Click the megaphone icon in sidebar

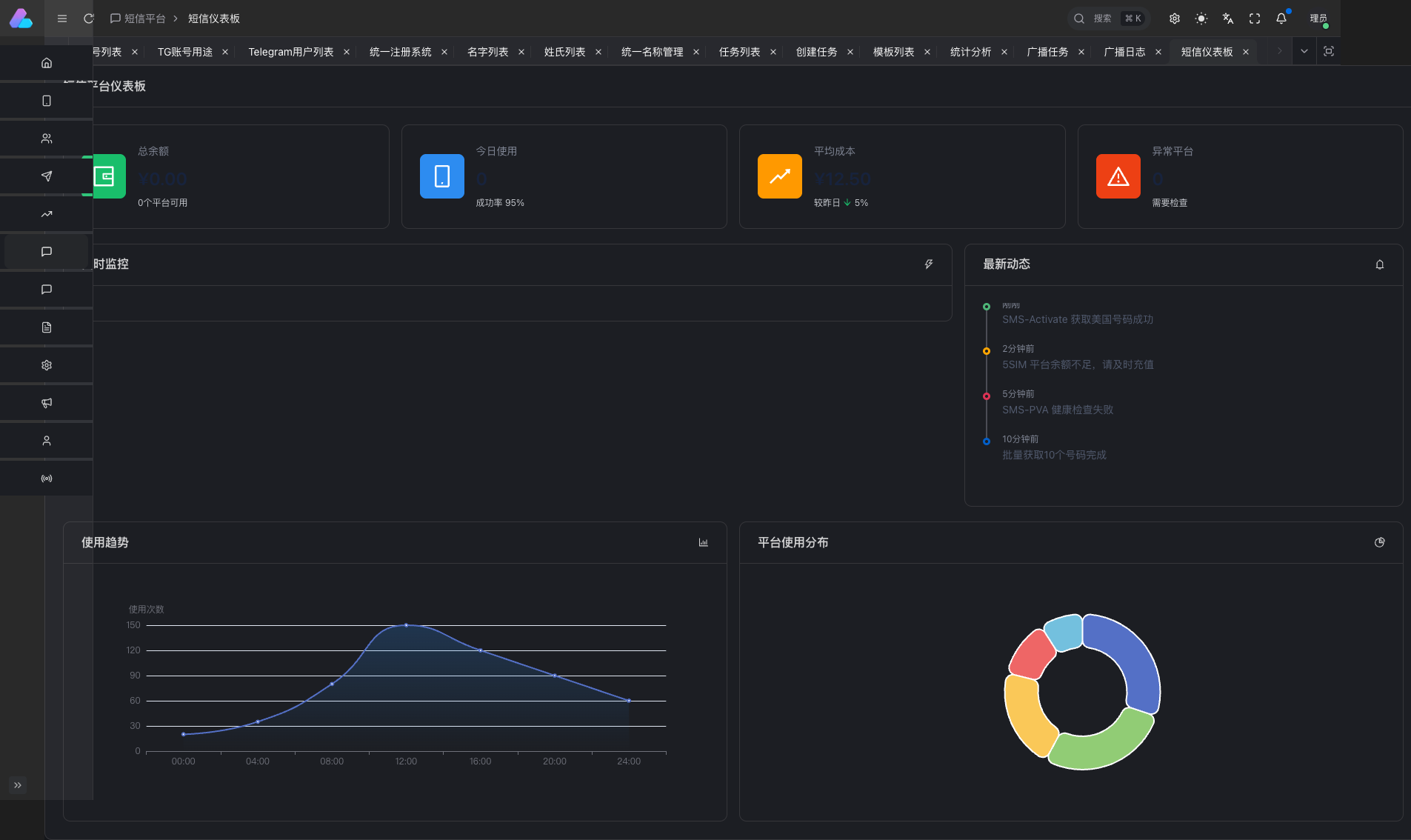[47, 403]
